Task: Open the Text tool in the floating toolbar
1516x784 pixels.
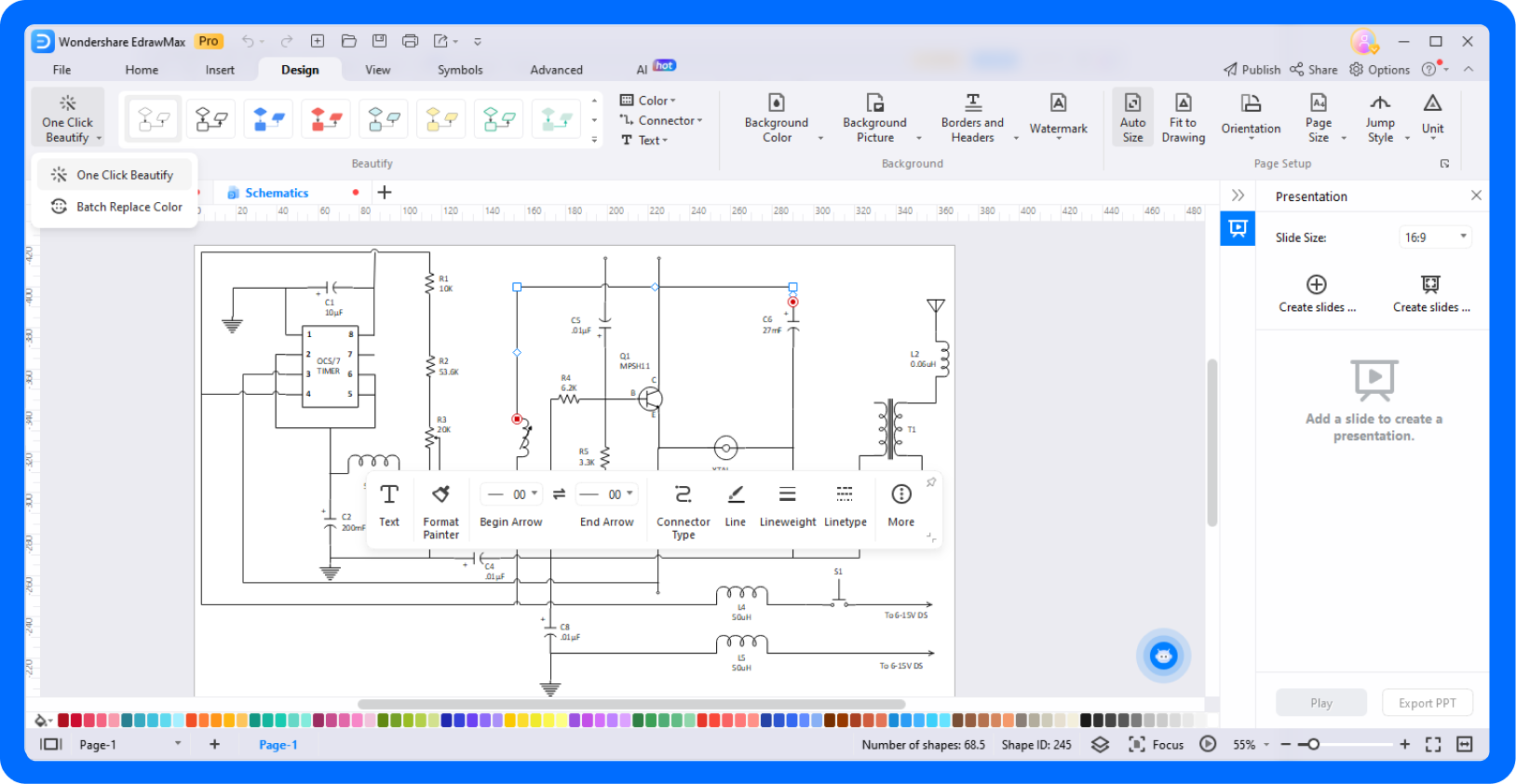Action: tap(389, 506)
